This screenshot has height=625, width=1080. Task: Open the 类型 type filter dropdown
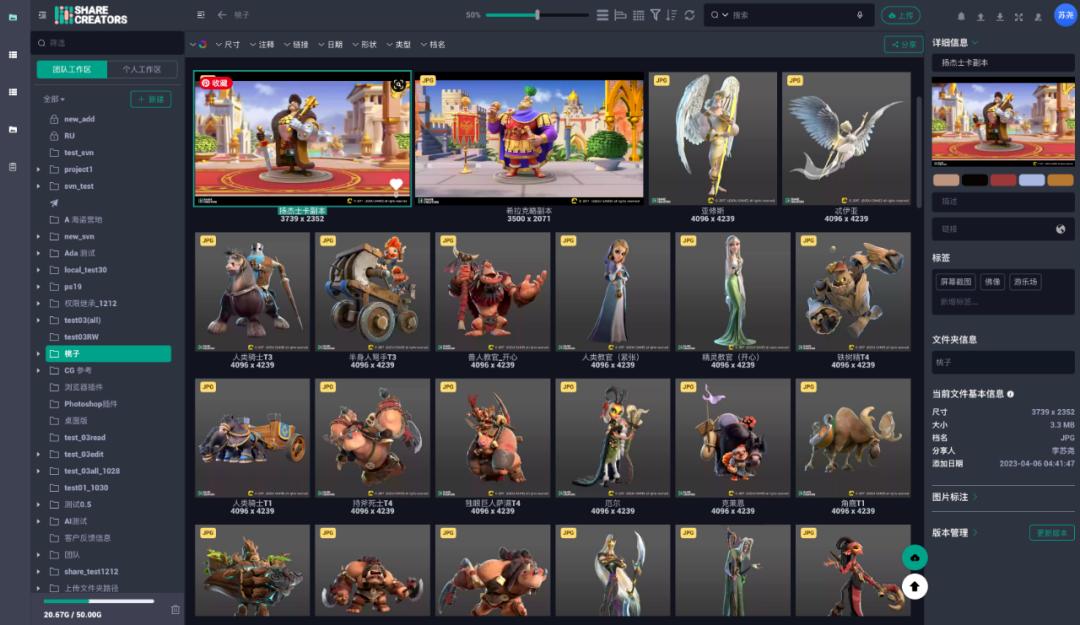(398, 44)
